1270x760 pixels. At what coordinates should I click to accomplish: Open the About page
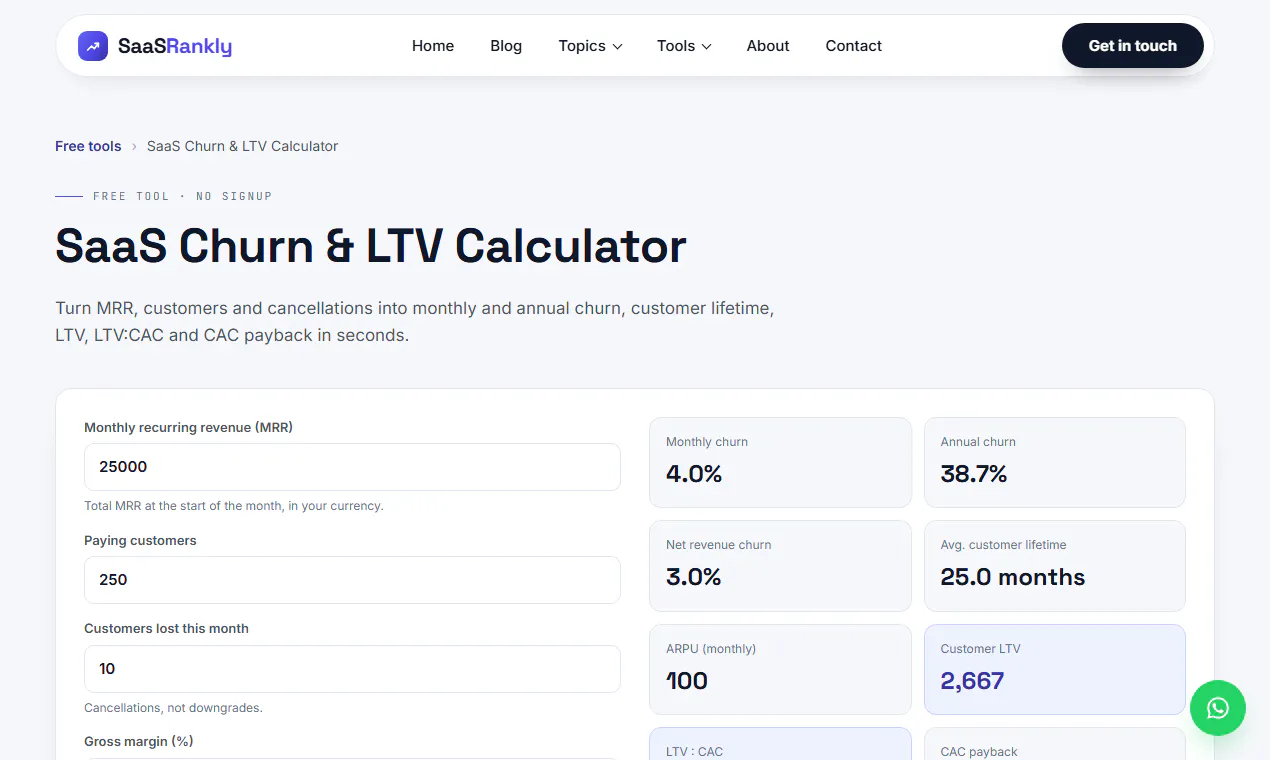click(x=768, y=46)
